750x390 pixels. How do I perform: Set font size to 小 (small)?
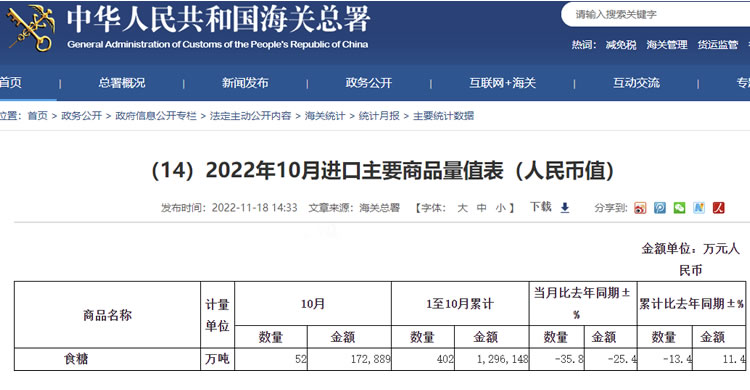pos(500,208)
